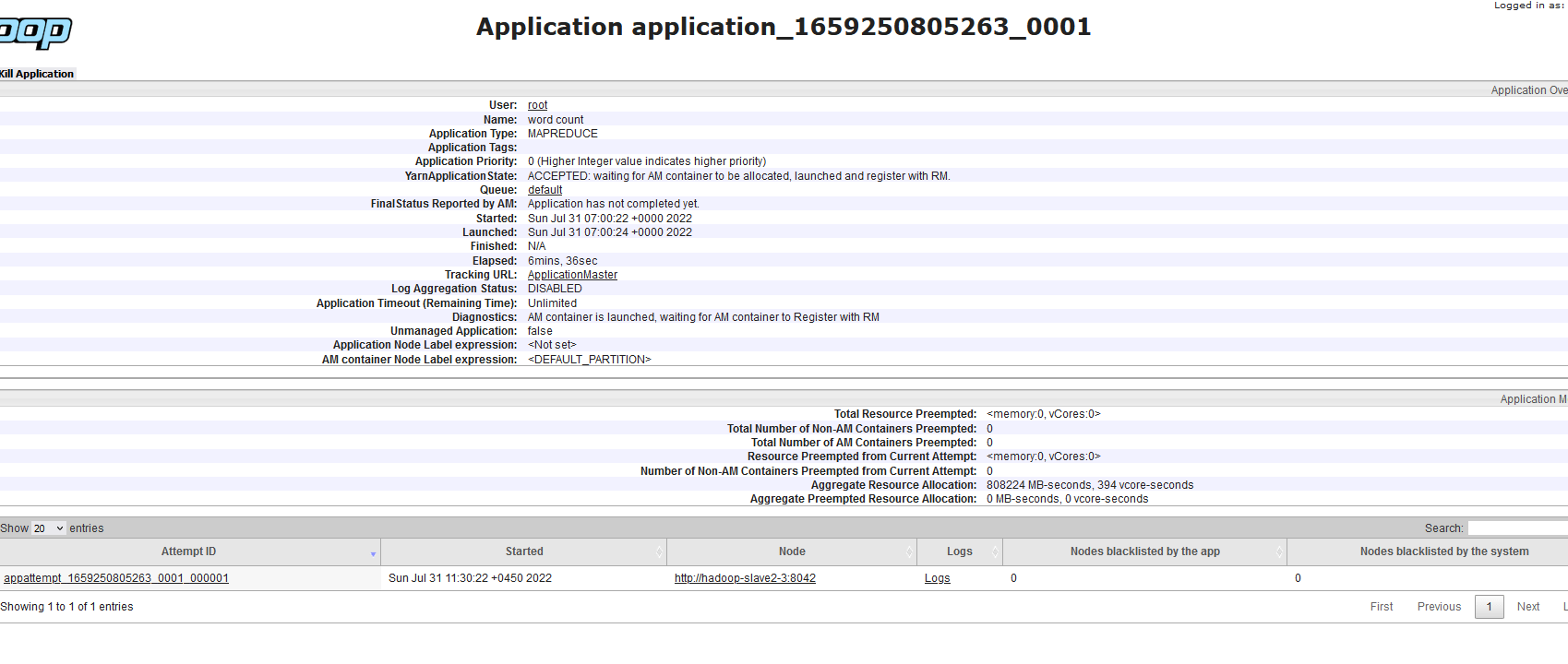Open the hadoop-slave2-3:8042 node link
Screen dimensions: 1568x664
point(745,578)
